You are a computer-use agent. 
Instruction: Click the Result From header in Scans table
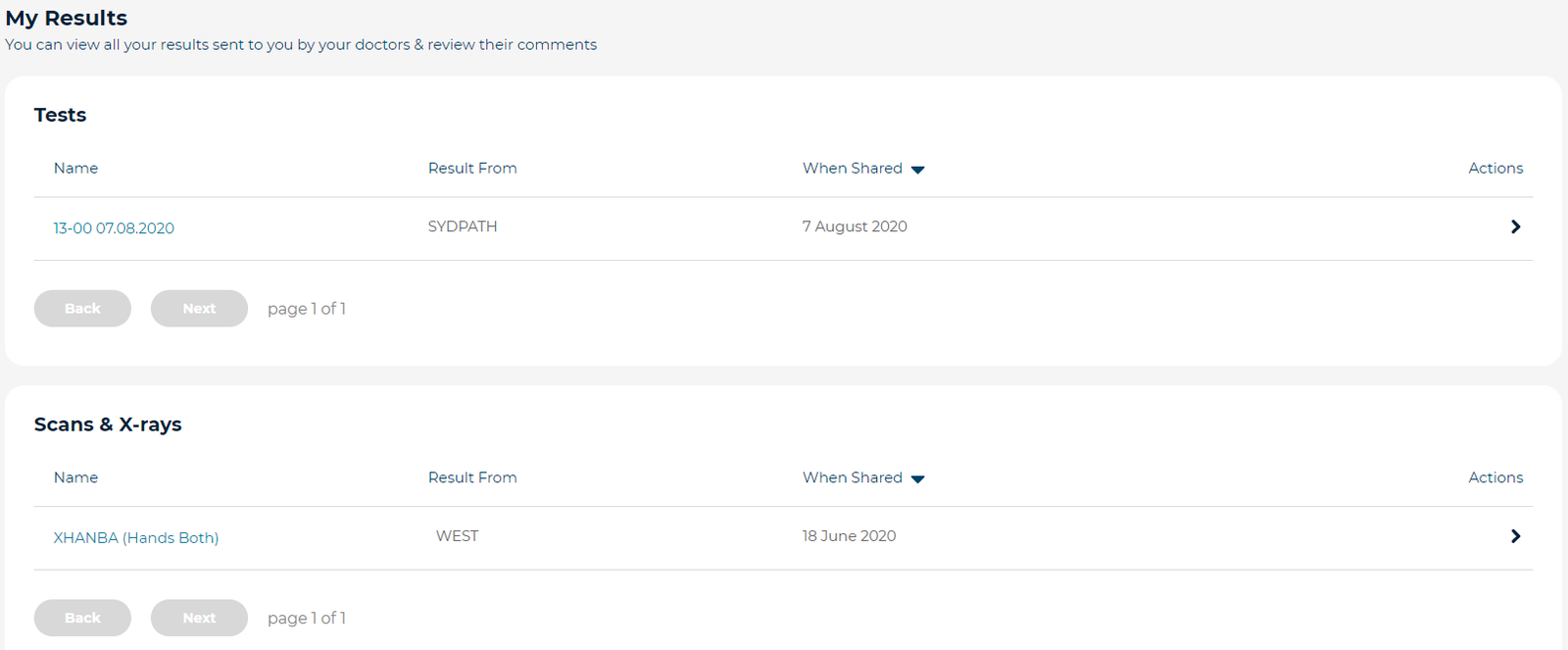(472, 477)
